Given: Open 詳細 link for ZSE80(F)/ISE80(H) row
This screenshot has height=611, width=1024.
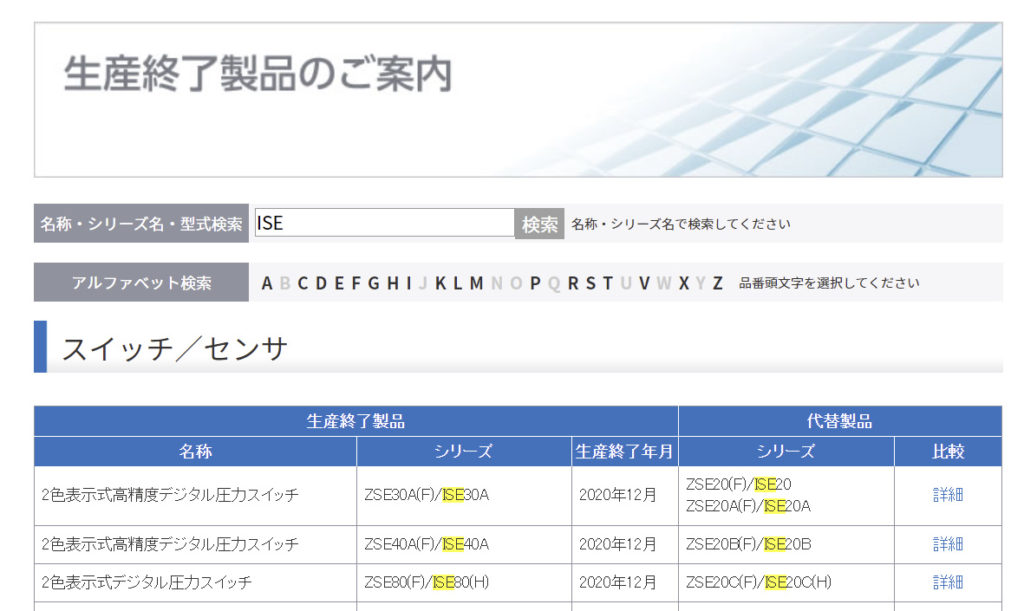Looking at the screenshot, I should coord(947,582).
